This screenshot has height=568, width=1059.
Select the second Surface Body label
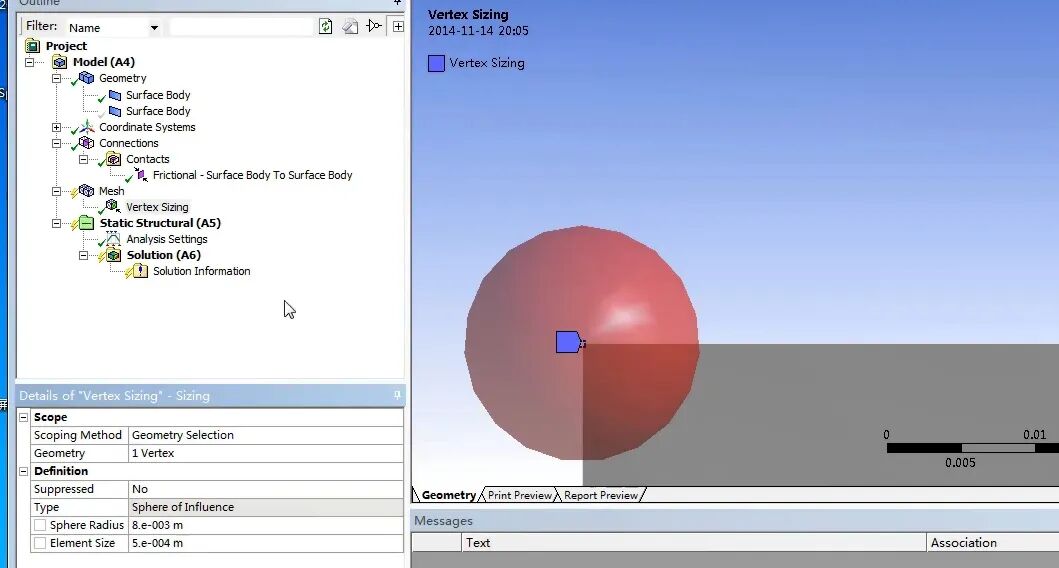tap(158, 111)
